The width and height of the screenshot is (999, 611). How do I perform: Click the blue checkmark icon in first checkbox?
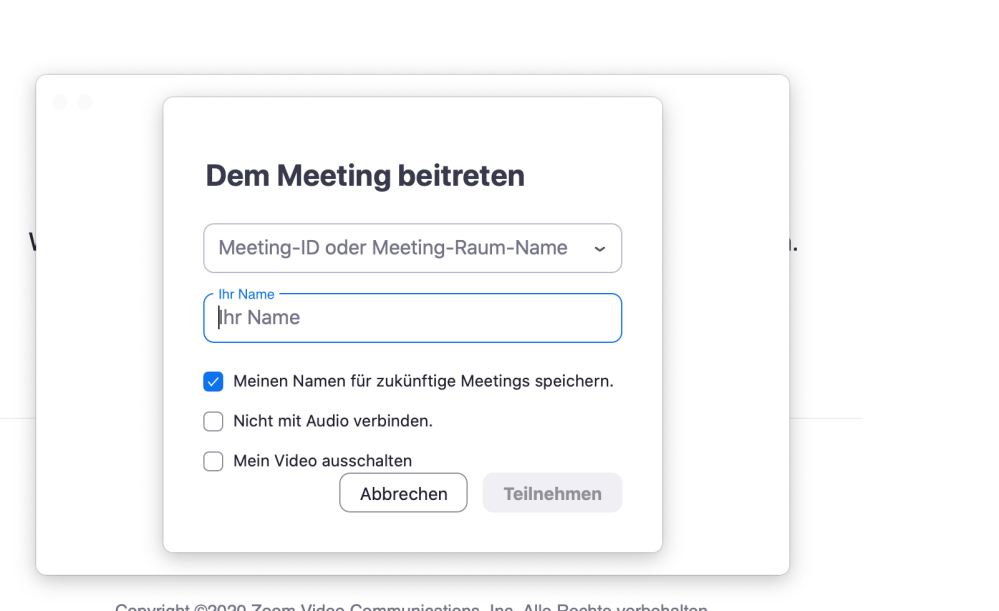213,381
